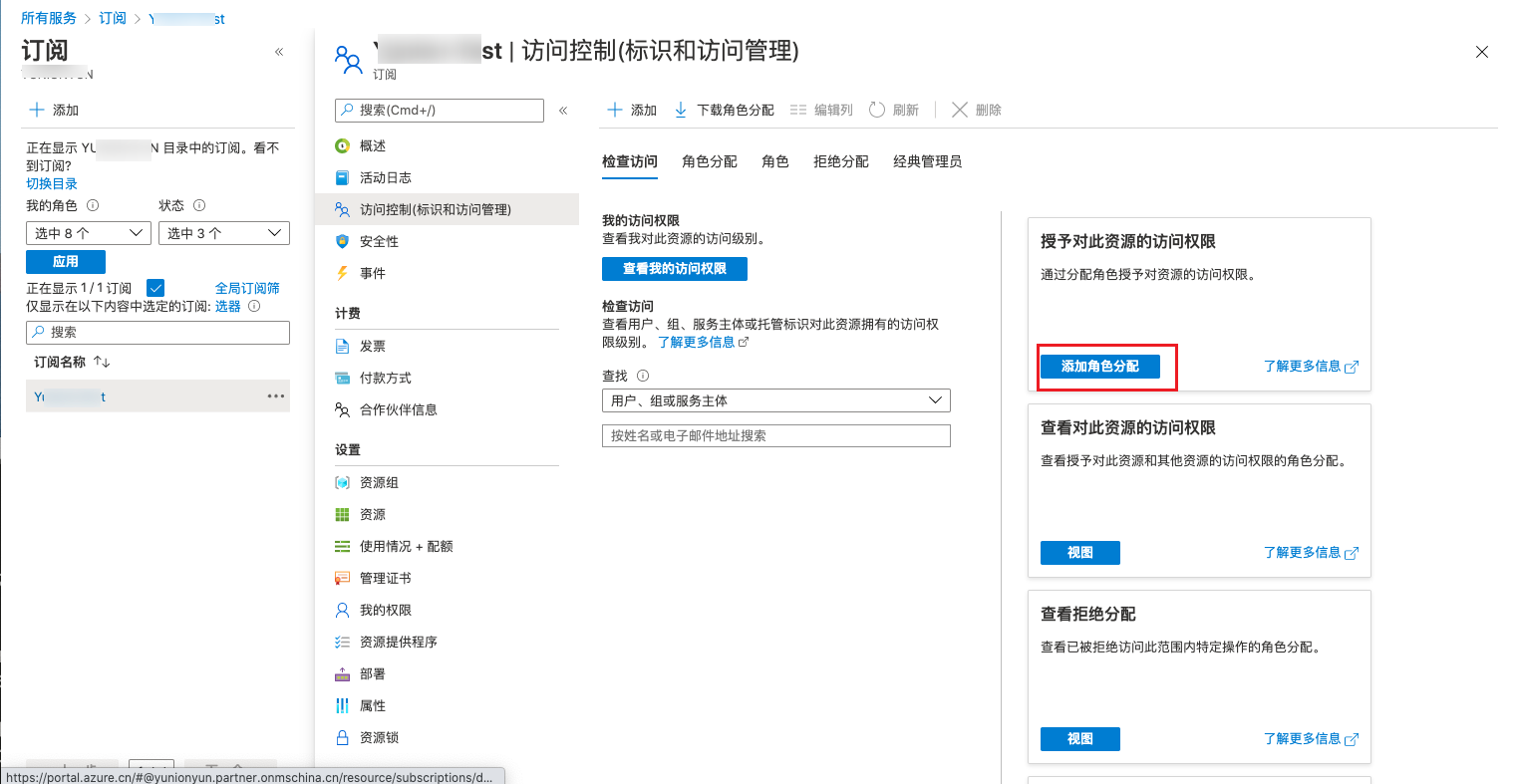Open 事件 lightning icon in sidebar

343,273
